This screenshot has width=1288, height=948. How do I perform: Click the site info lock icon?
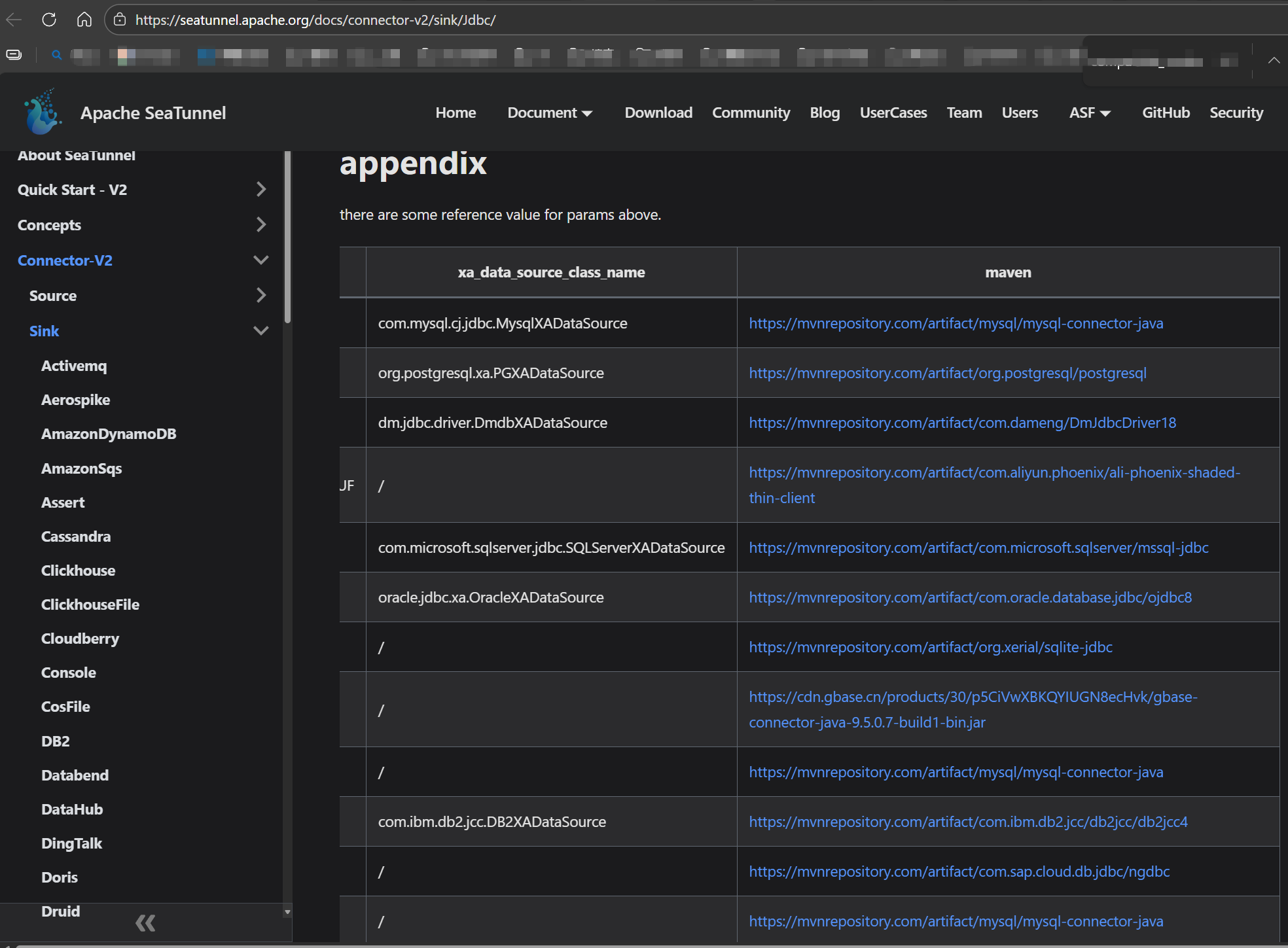(x=120, y=20)
